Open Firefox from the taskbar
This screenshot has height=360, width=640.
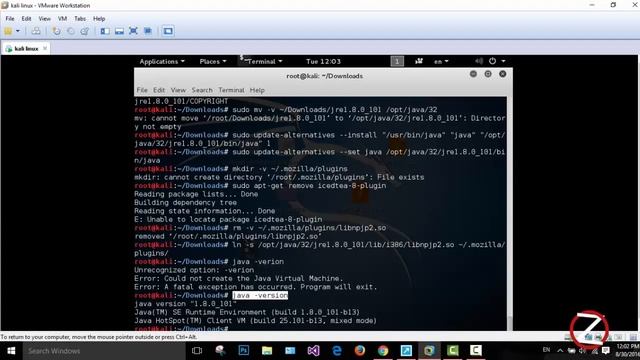360,351
